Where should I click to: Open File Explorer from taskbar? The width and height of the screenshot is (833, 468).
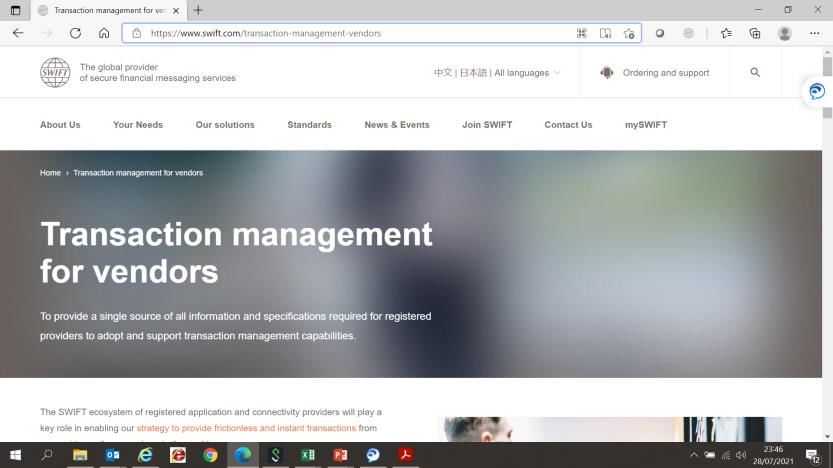tap(80, 455)
